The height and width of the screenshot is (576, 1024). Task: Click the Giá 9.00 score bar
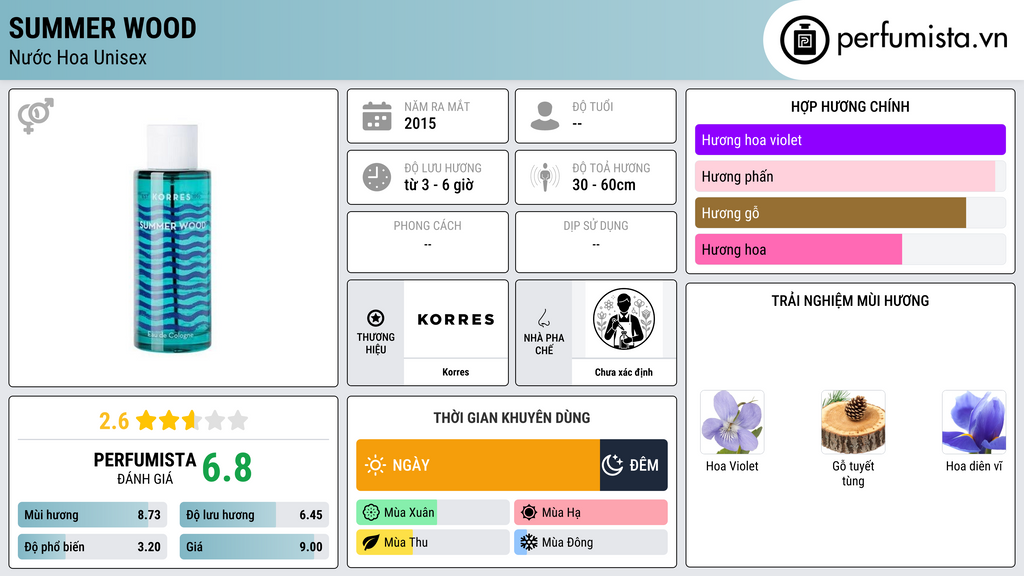[254, 547]
